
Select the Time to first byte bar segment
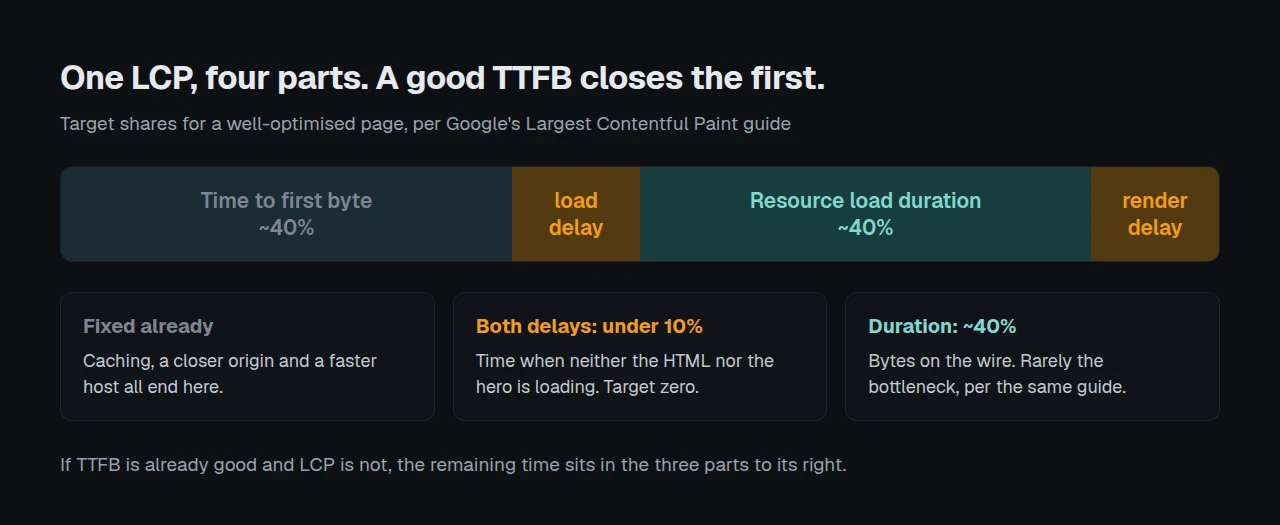(x=286, y=214)
